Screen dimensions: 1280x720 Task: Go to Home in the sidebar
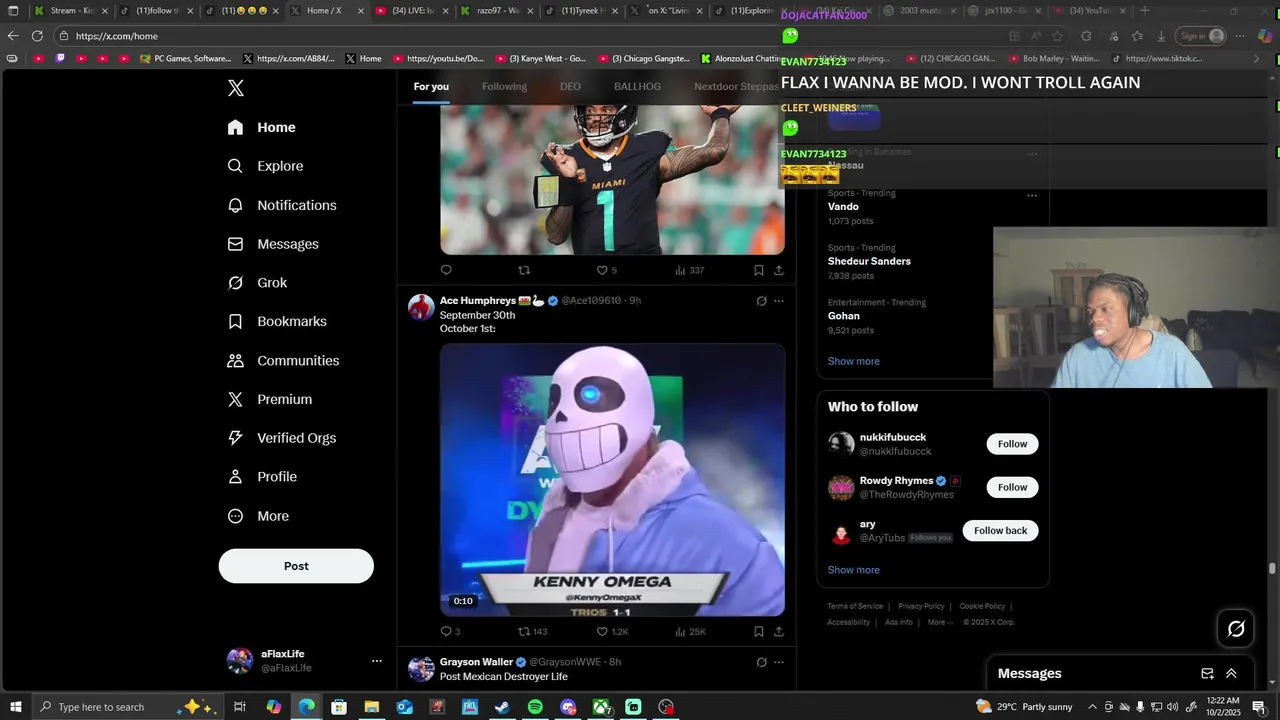tap(261, 127)
